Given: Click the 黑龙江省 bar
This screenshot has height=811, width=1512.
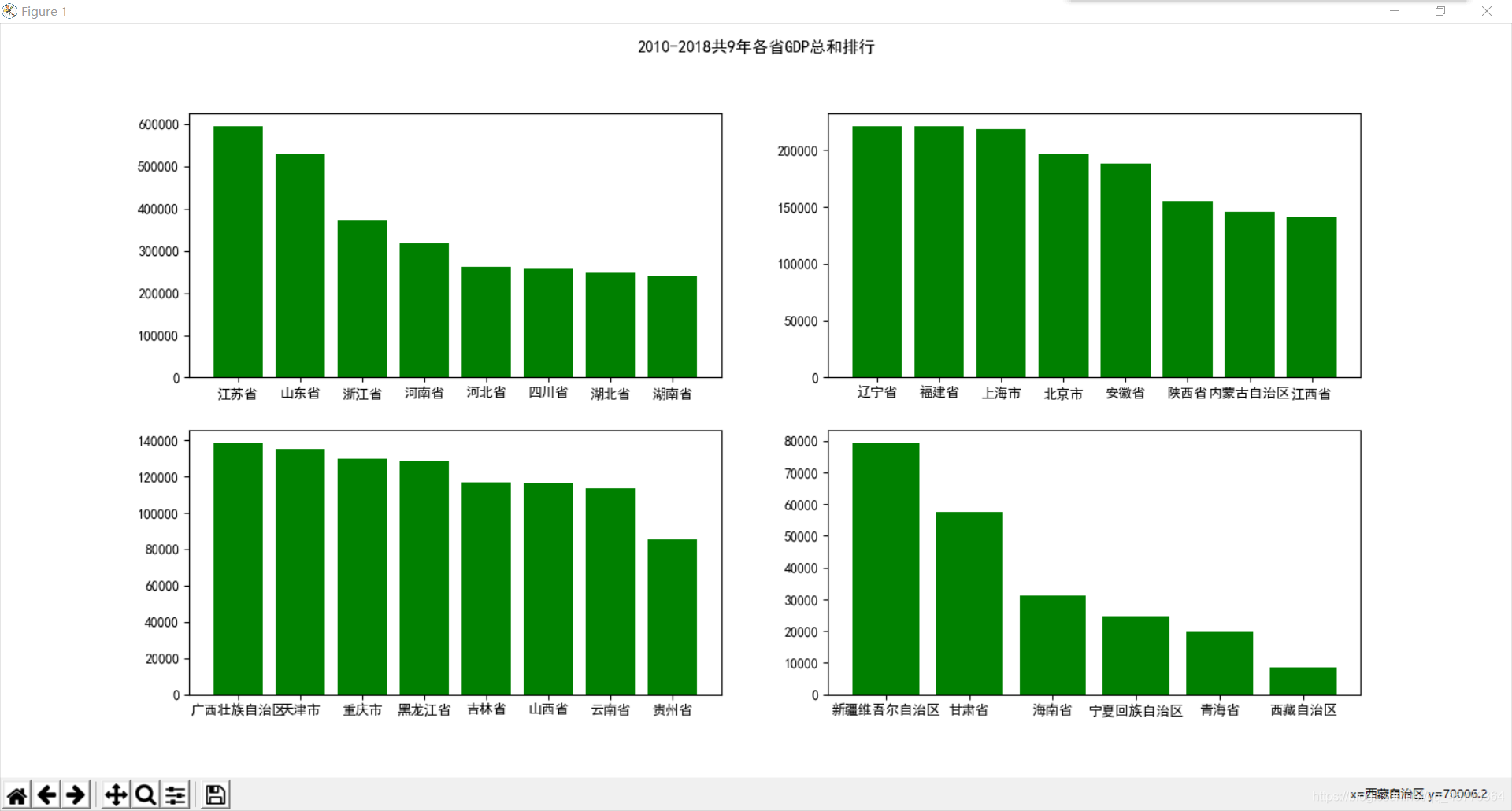Looking at the screenshot, I should click(424, 578).
